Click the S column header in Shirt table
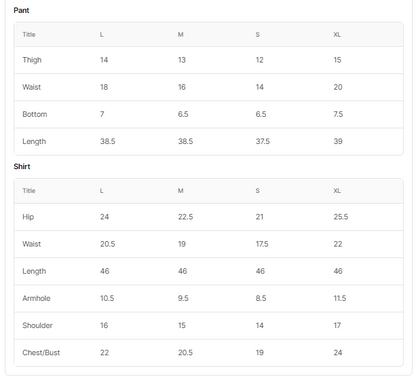Screen dimensions: 416x379 pos(257,191)
